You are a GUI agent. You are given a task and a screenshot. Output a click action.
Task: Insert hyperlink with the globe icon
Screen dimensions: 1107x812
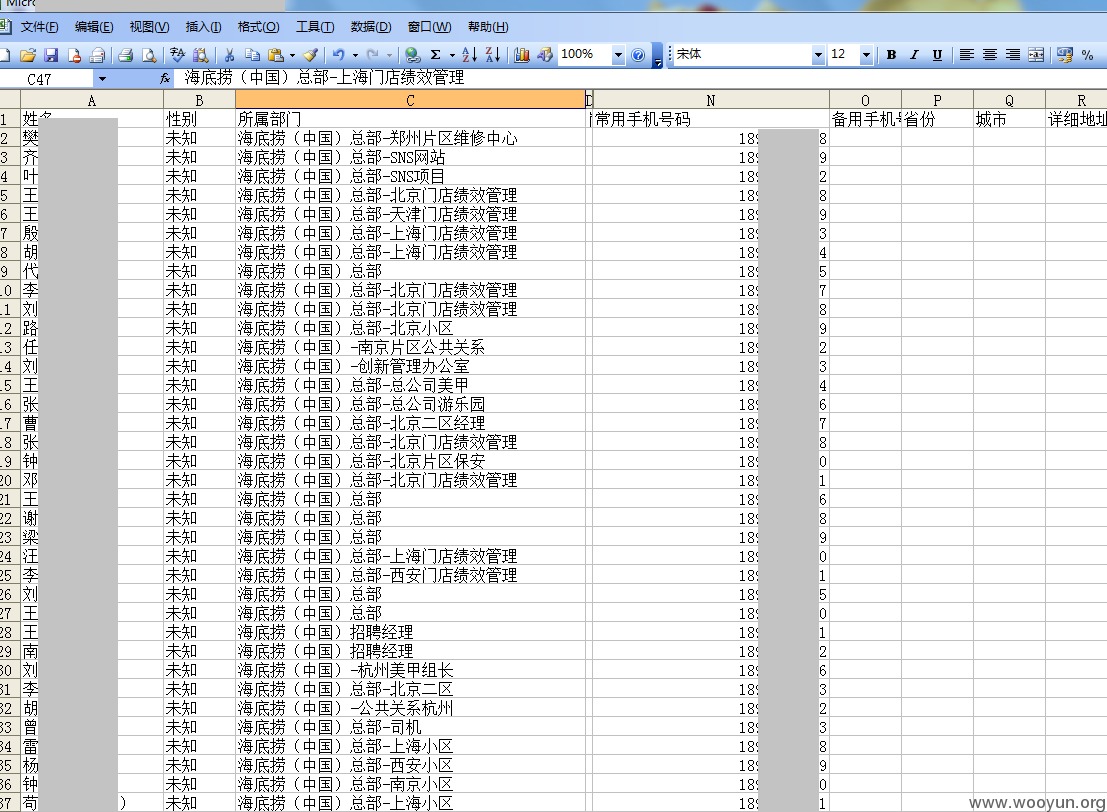tap(413, 54)
